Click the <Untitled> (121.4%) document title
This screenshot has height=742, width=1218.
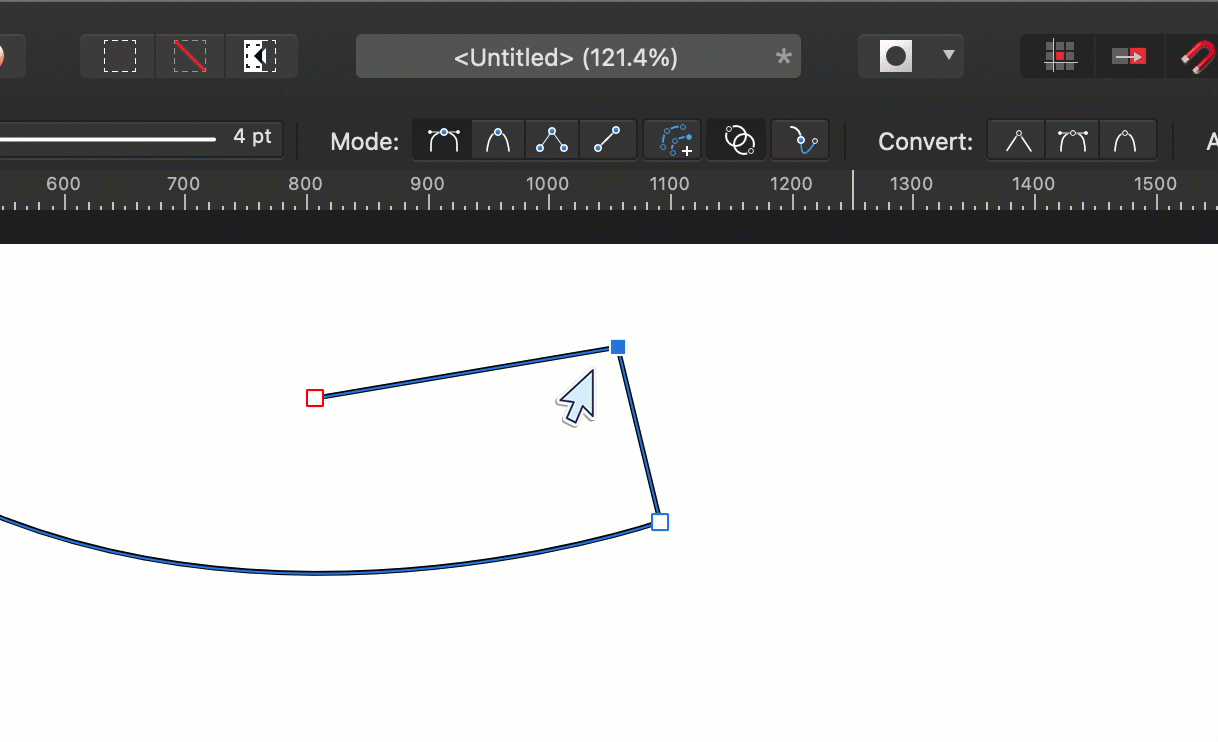pos(566,58)
